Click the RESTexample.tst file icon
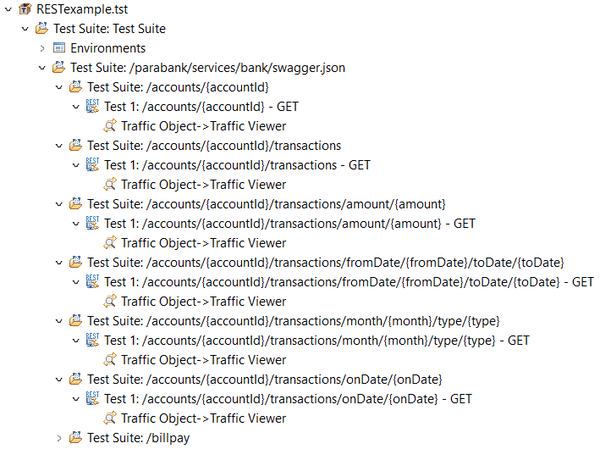 pyautogui.click(x=25, y=9)
